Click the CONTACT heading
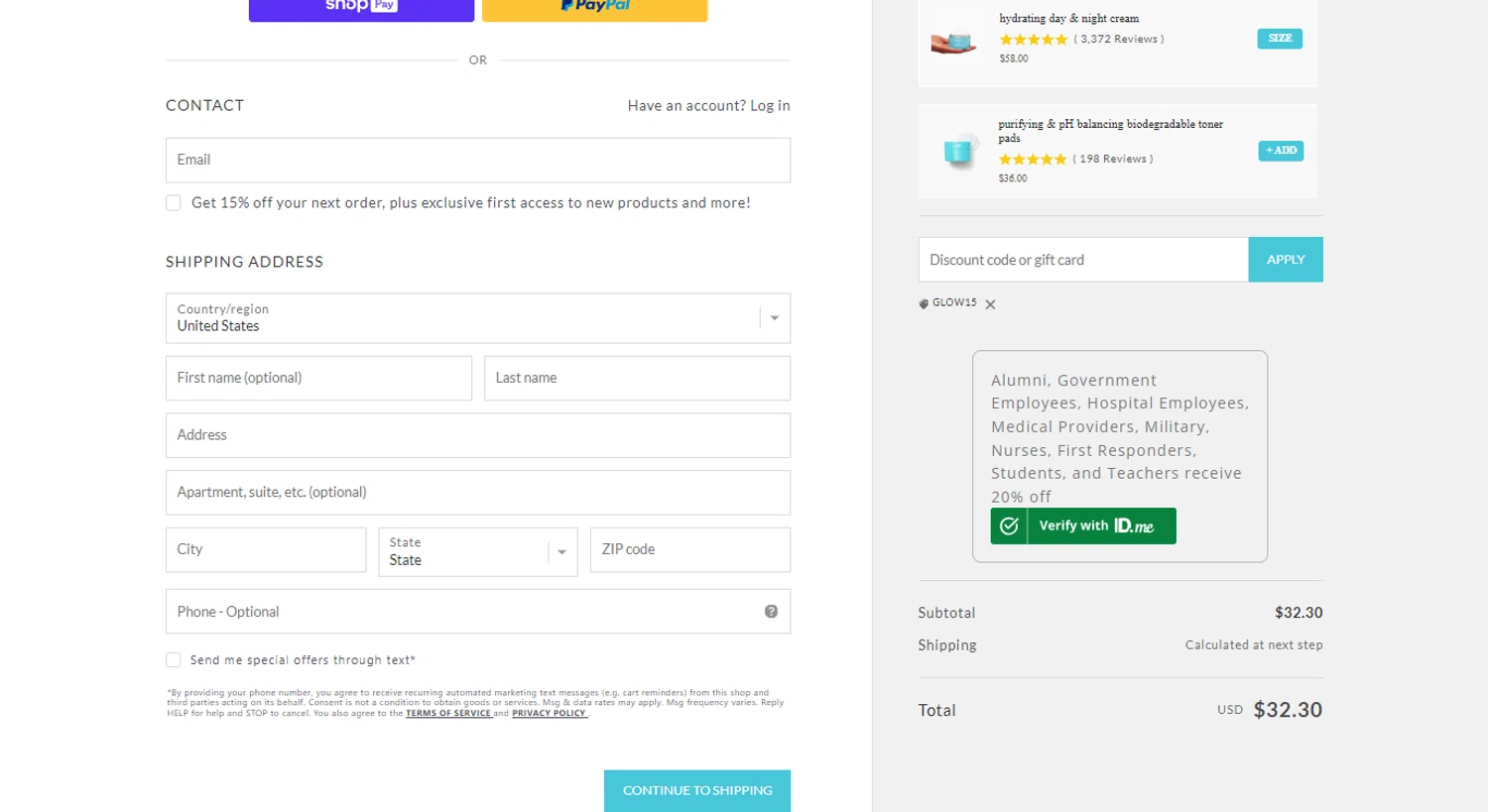Image resolution: width=1488 pixels, height=812 pixels. pos(204,105)
